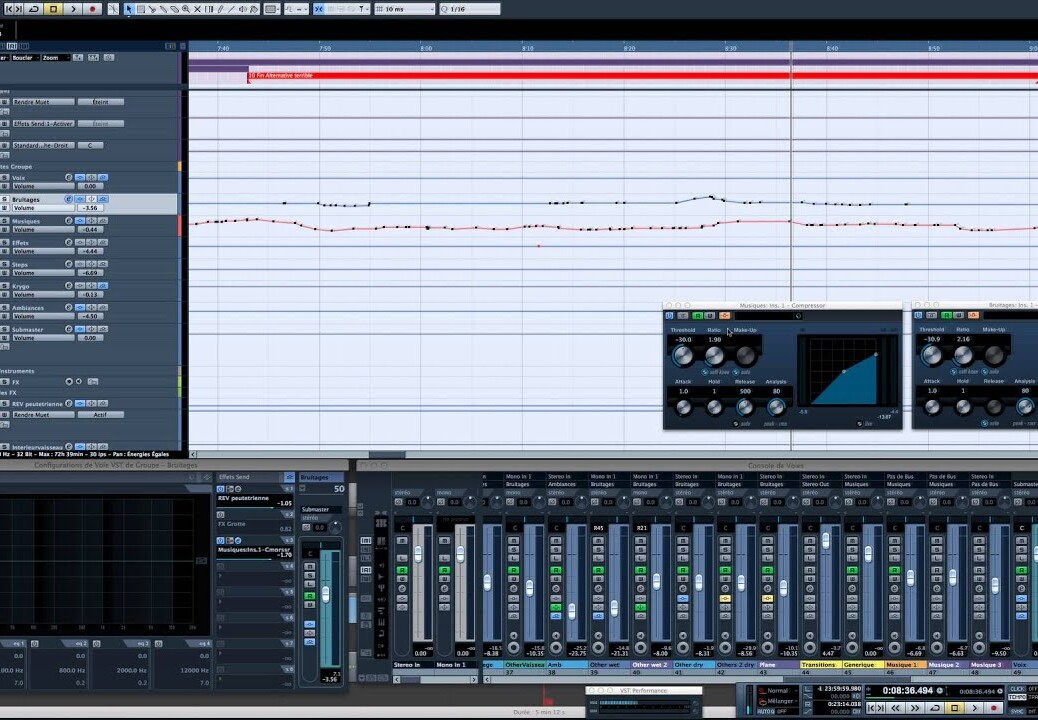The height and width of the screenshot is (720, 1038).
Task: Click the "Generique" mixer channel label
Action: point(863,664)
